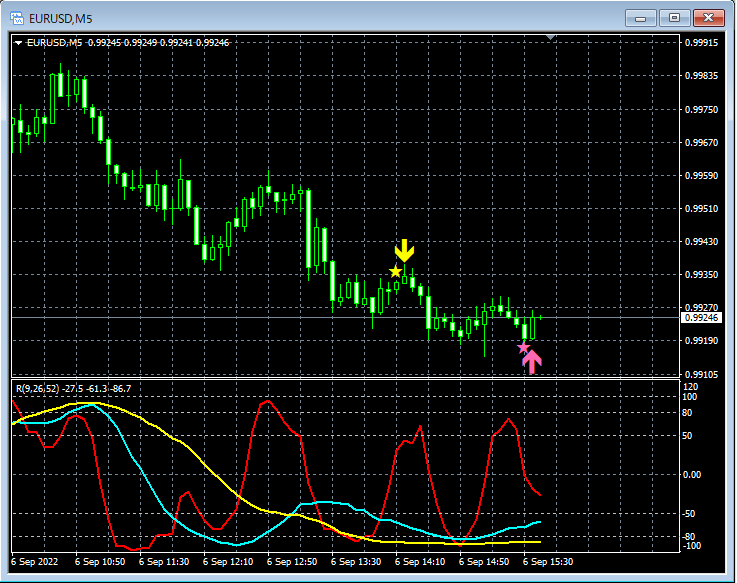Image resolution: width=737 pixels, height=583 pixels.
Task: Click the 0.99510 price scale value
Action: (x=701, y=209)
